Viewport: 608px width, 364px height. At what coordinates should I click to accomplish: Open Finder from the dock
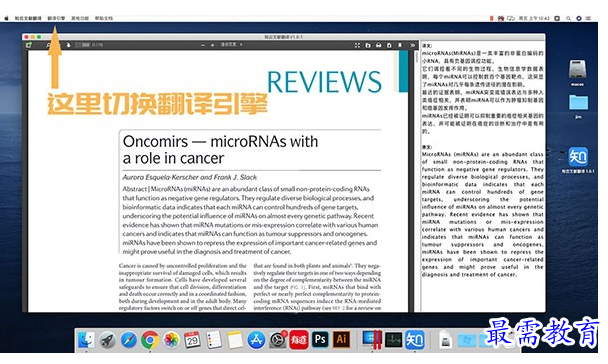point(86,340)
